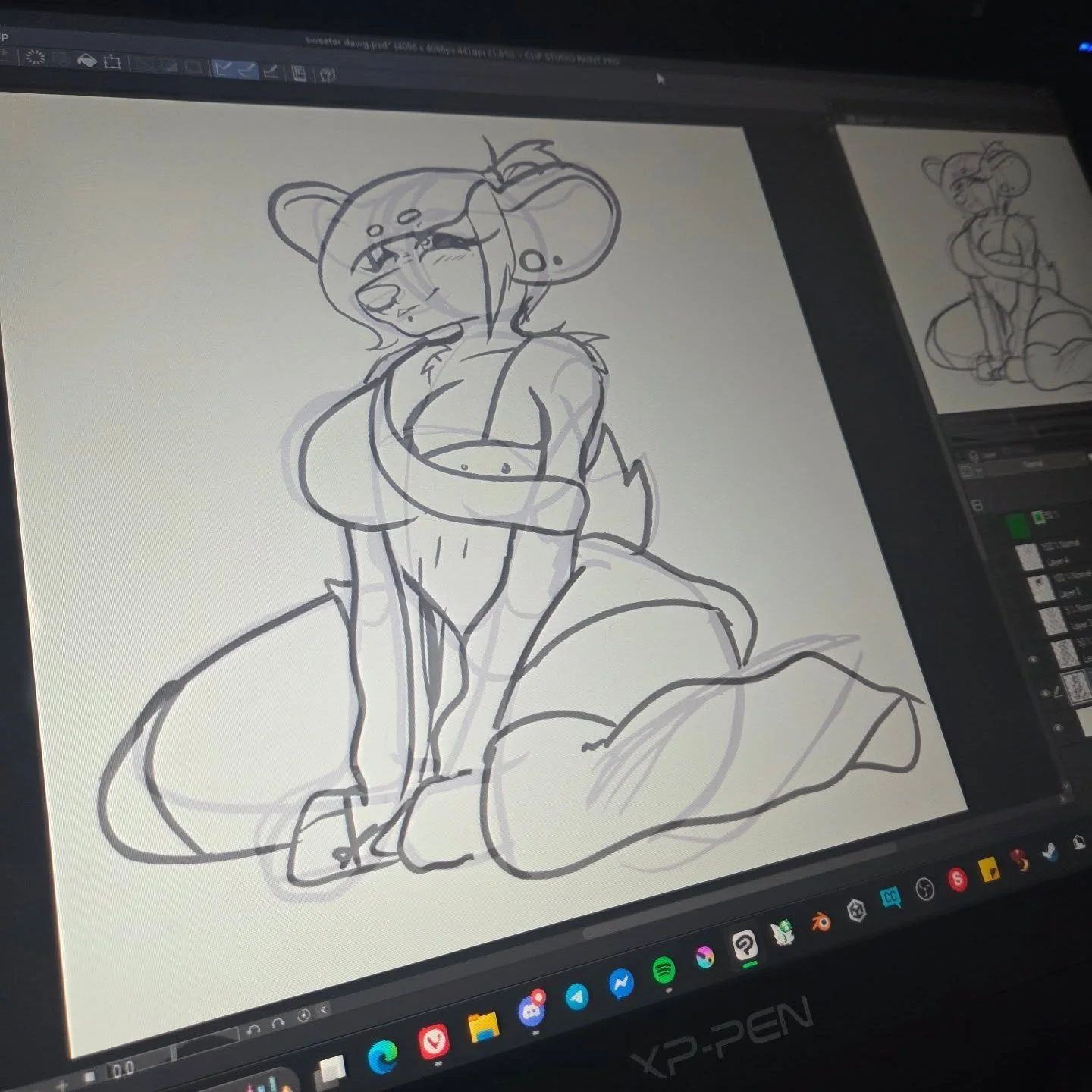Open Telegram from the taskbar
The width and height of the screenshot is (1092, 1092).
click(x=577, y=996)
